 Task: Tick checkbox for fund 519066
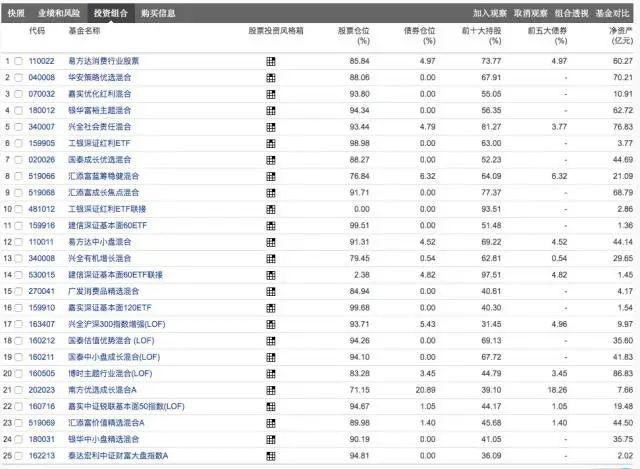click(18, 176)
